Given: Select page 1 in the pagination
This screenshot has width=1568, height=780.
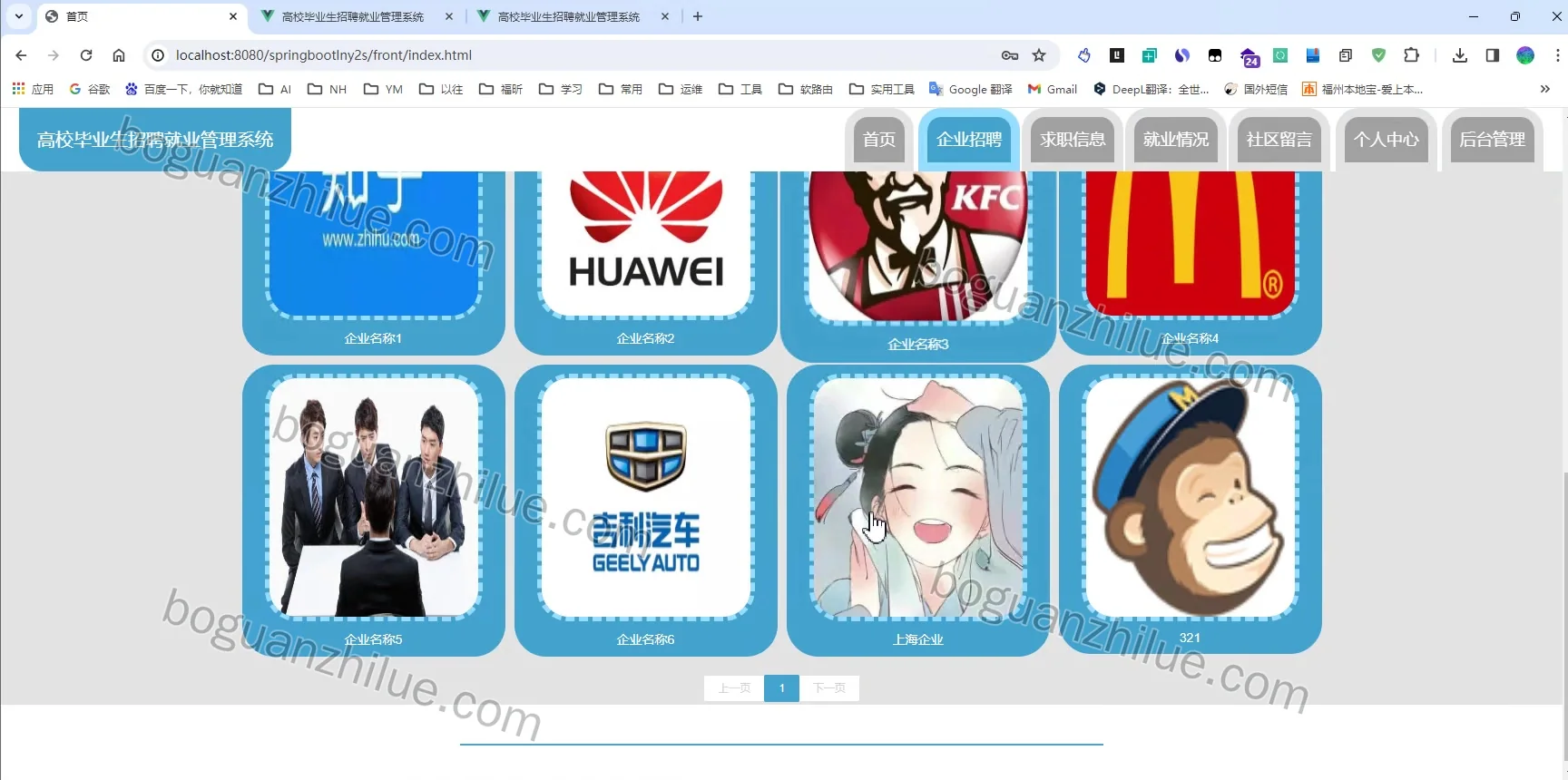Looking at the screenshot, I should [x=781, y=688].
